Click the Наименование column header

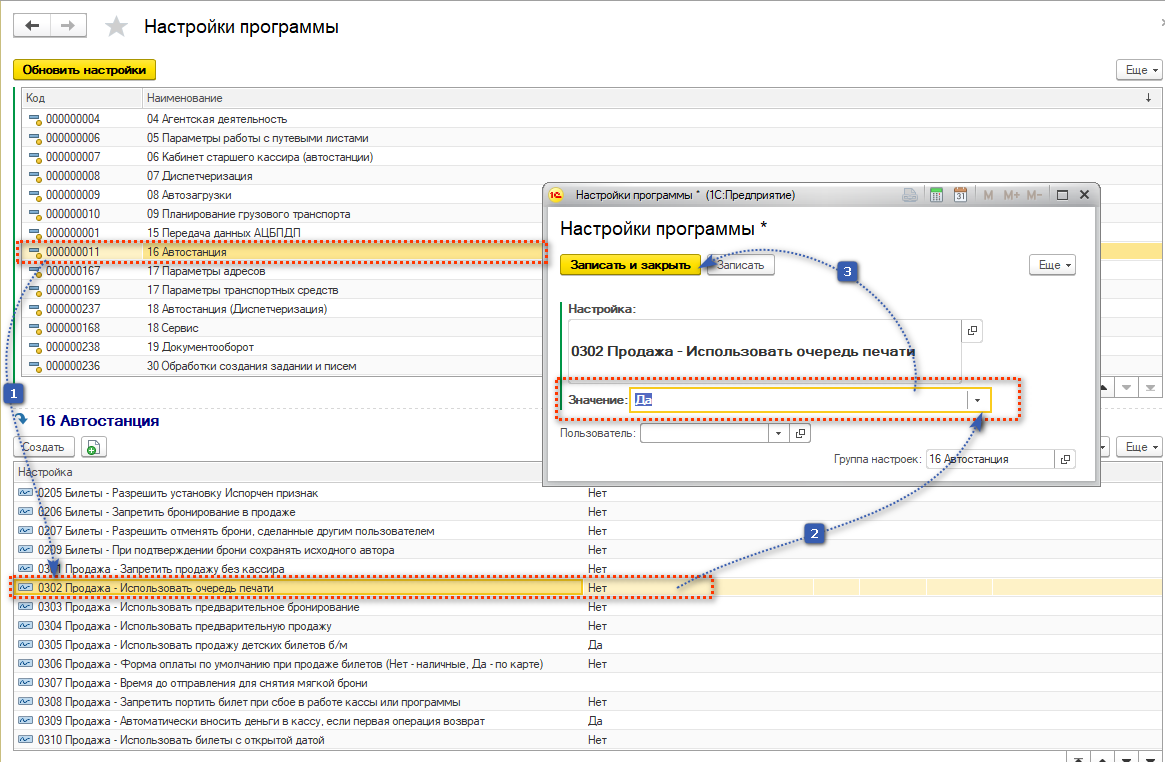[184, 98]
